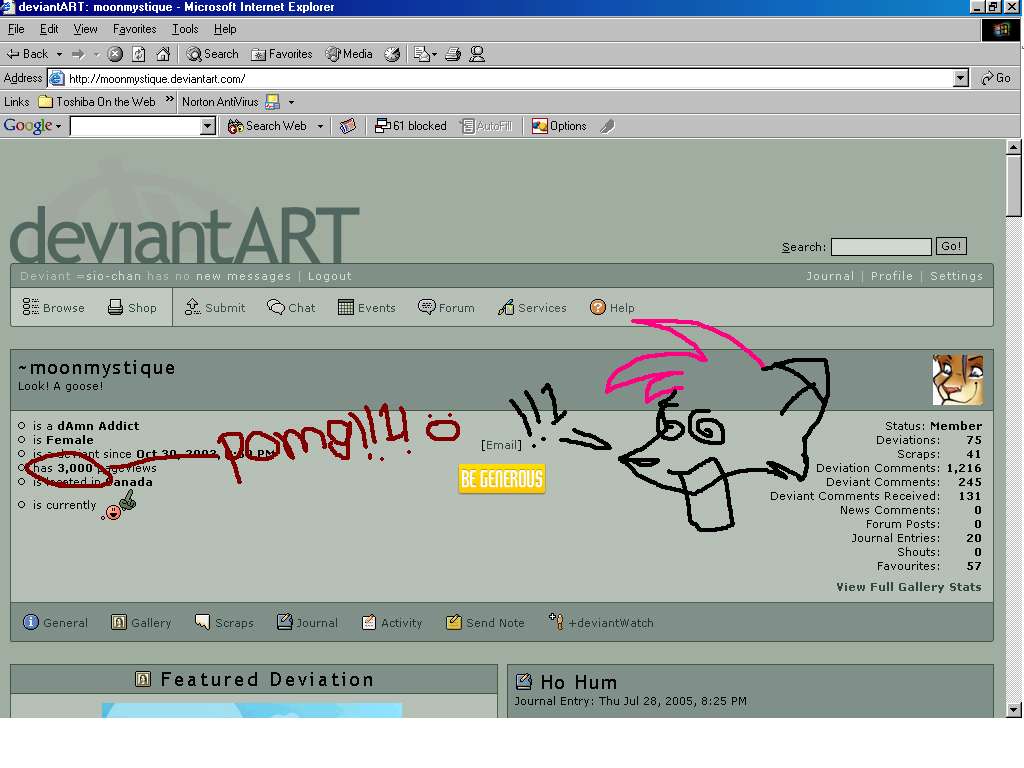
Task: Click the moonmystique avatar thumbnail
Action: click(x=957, y=380)
